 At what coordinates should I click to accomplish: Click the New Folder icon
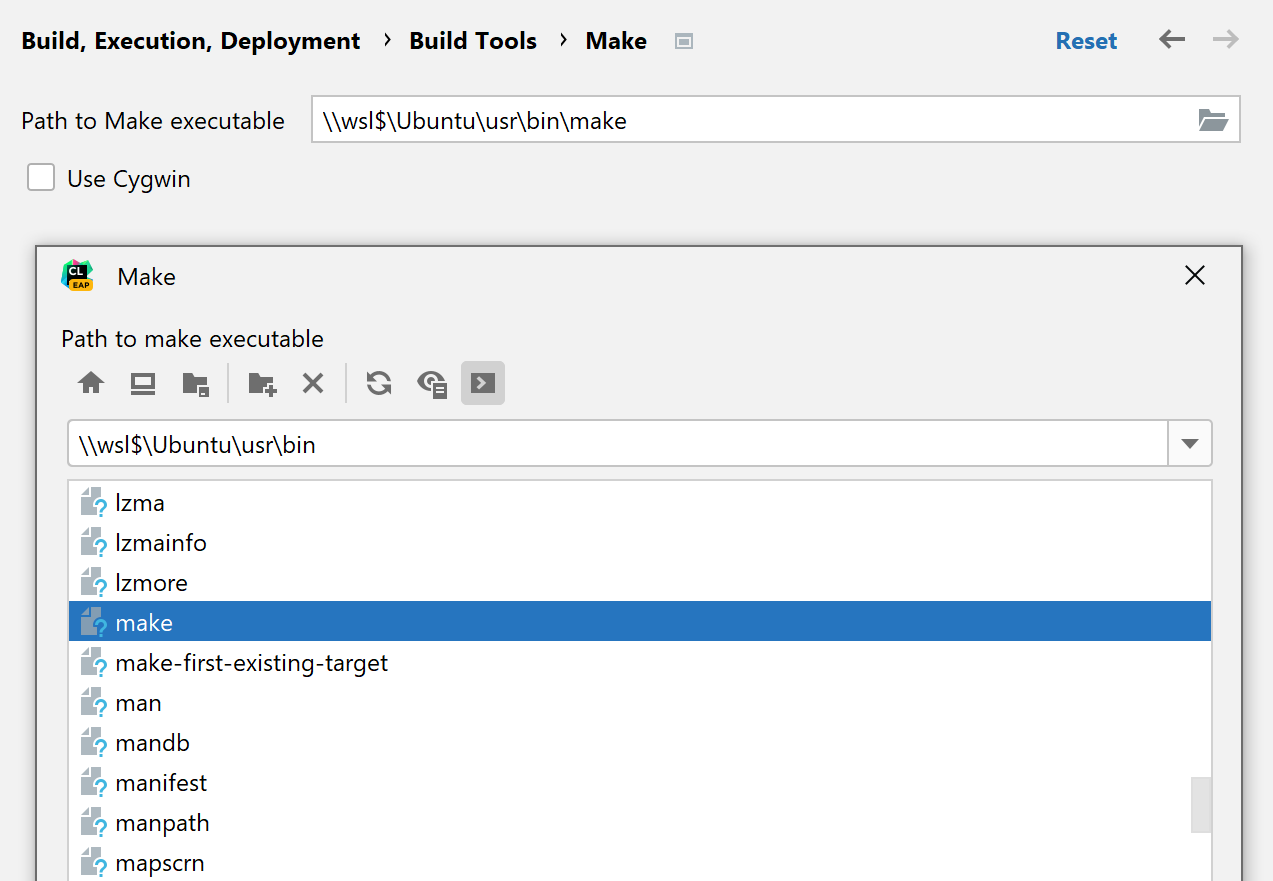(262, 383)
